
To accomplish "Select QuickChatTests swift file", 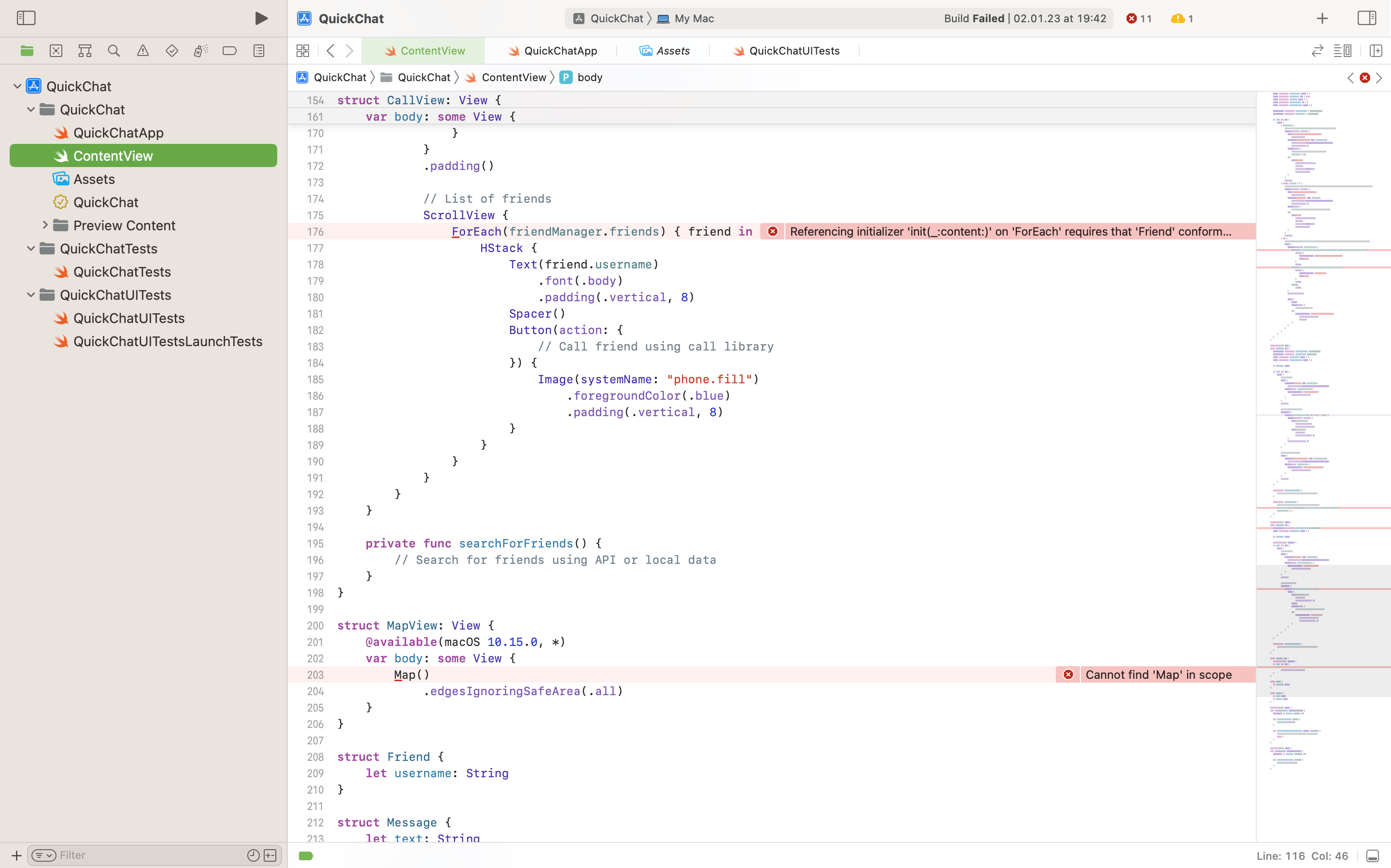I will [x=143, y=271].
